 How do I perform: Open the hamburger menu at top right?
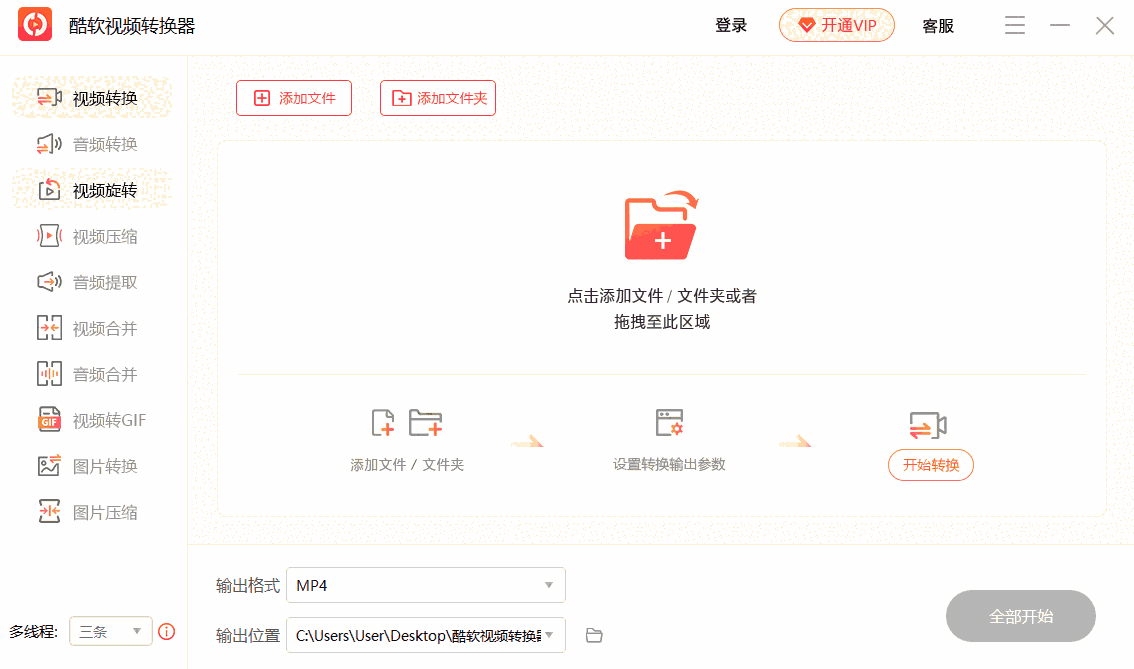click(1014, 25)
